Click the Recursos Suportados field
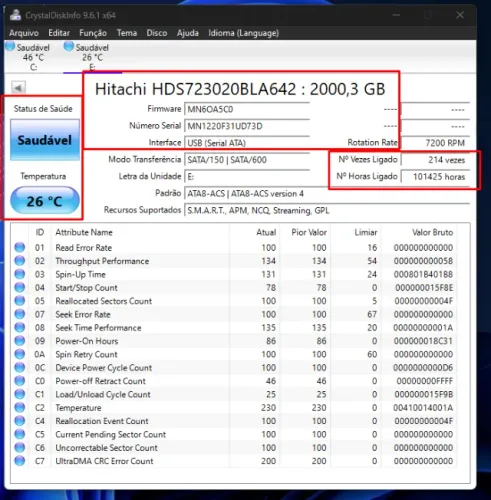Viewport: 491px width, 500px height. coord(327,210)
